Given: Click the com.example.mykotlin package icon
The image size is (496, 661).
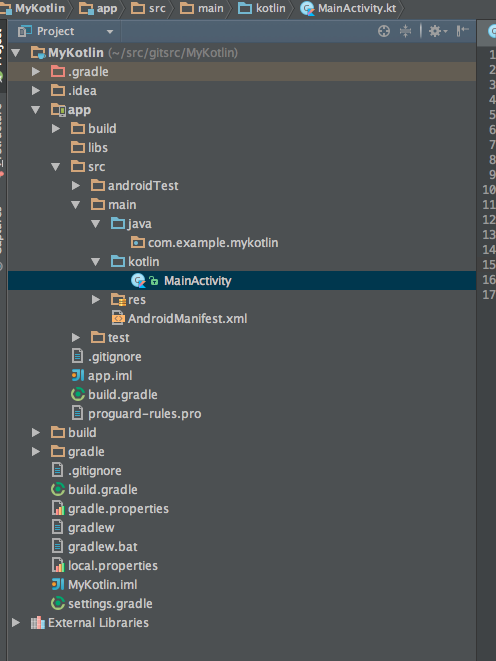Looking at the screenshot, I should 138,242.
